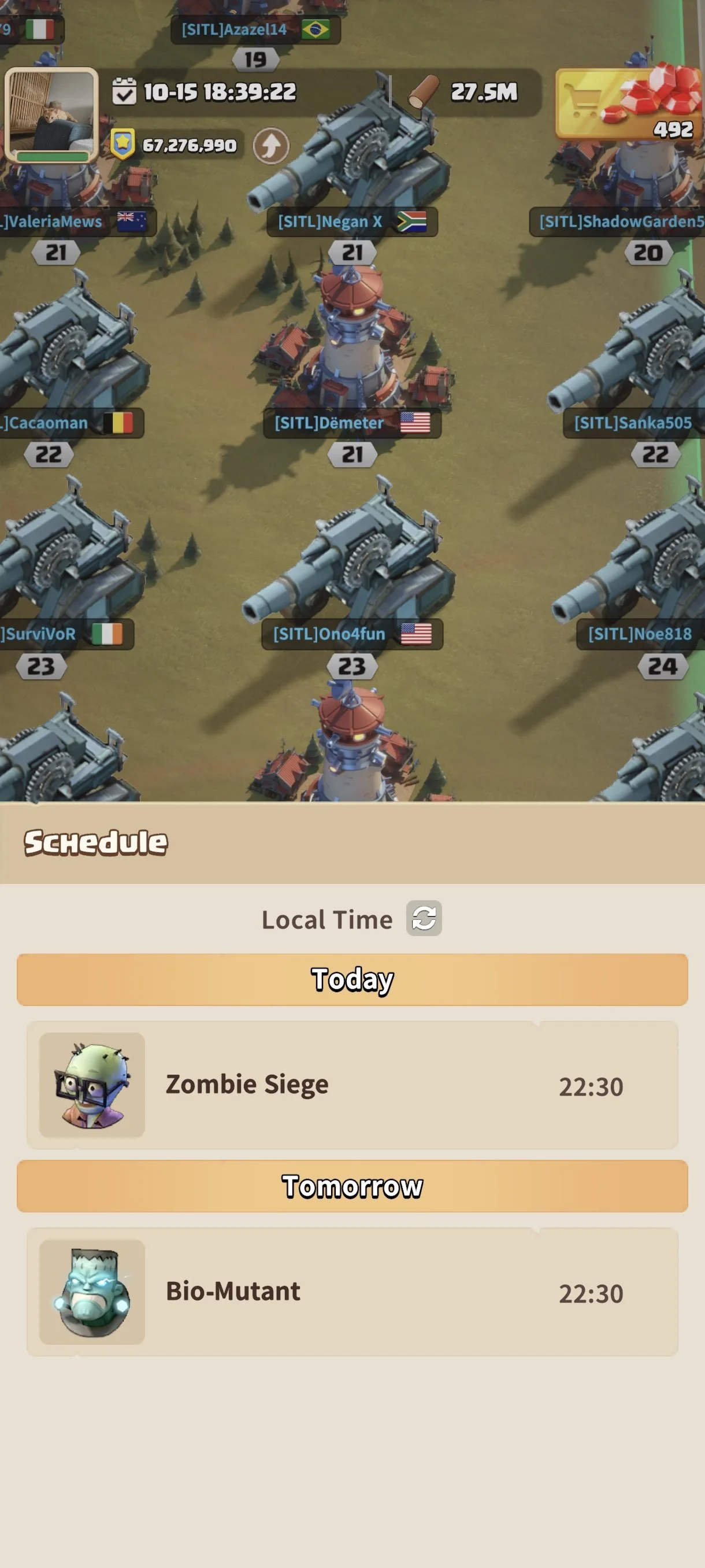Image resolution: width=705 pixels, height=1568 pixels.
Task: Tap the [SITL]Noe818 nameplate
Action: click(640, 634)
